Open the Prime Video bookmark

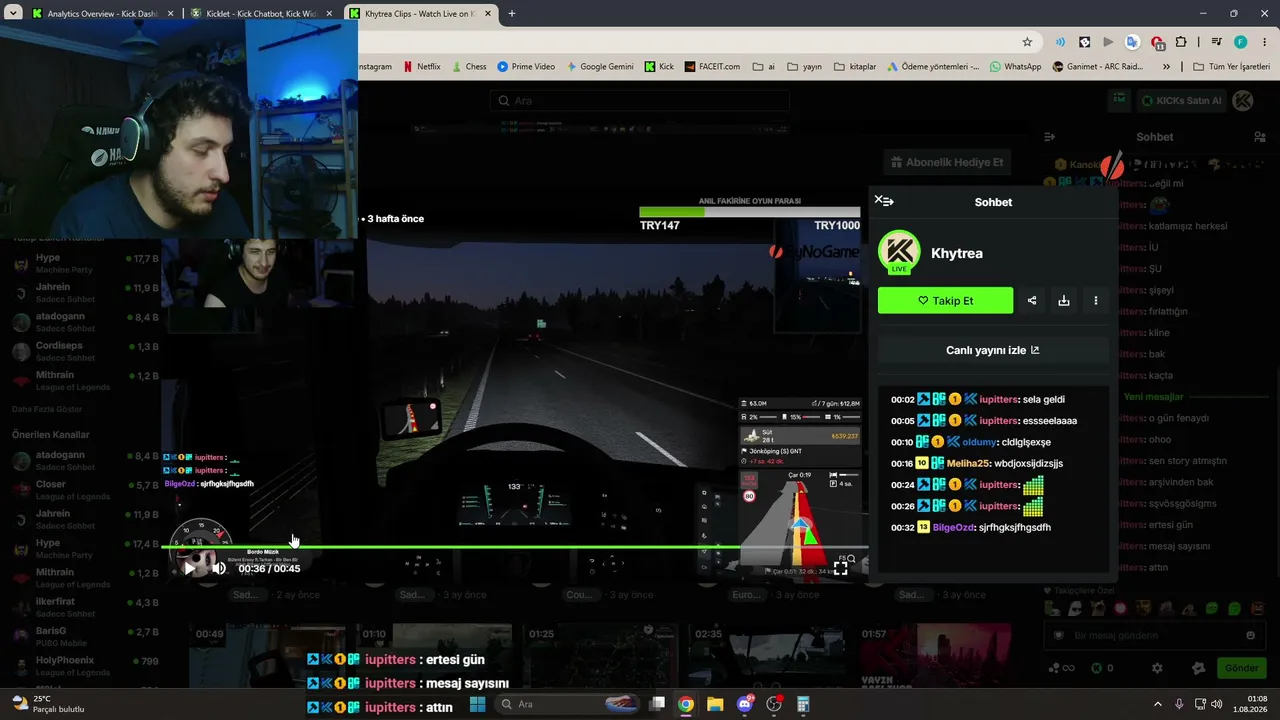526,67
